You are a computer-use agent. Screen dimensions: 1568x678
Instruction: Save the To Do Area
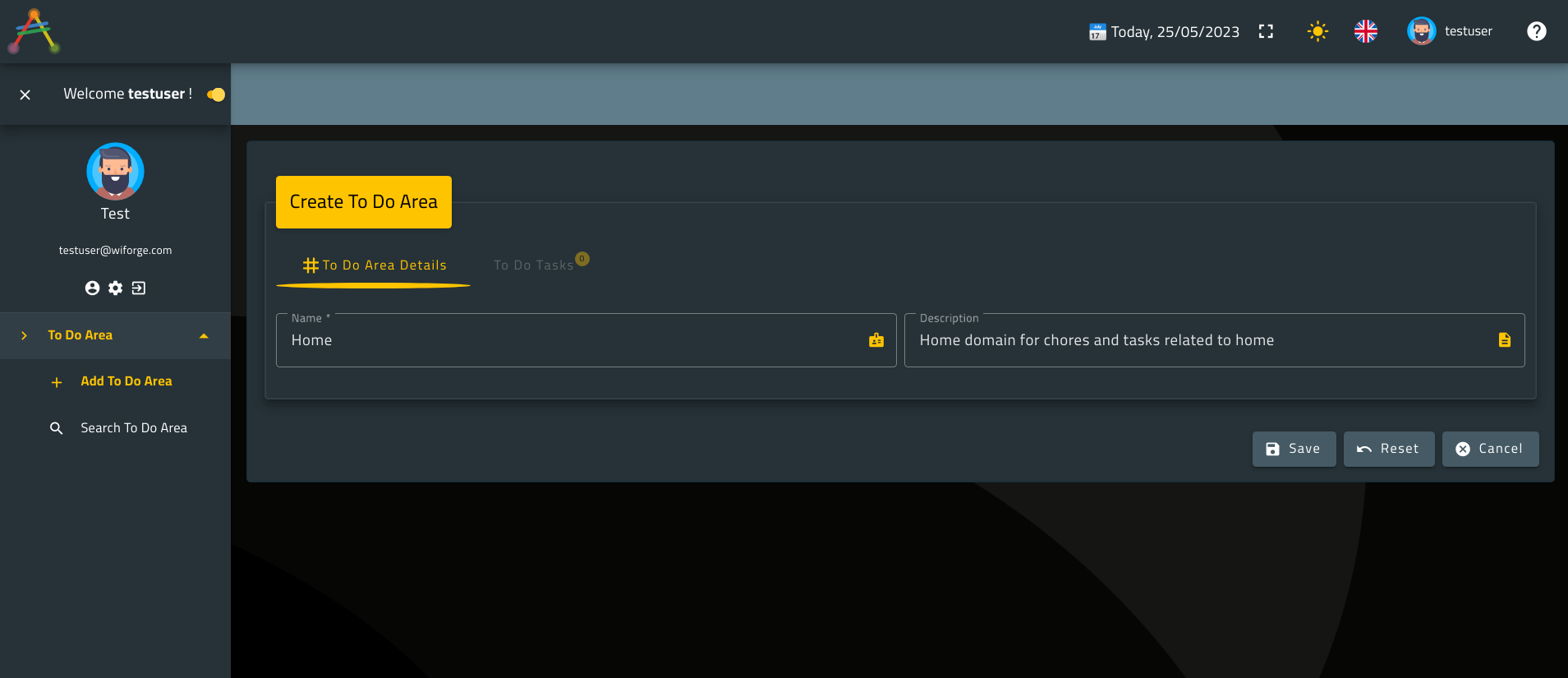point(1294,449)
